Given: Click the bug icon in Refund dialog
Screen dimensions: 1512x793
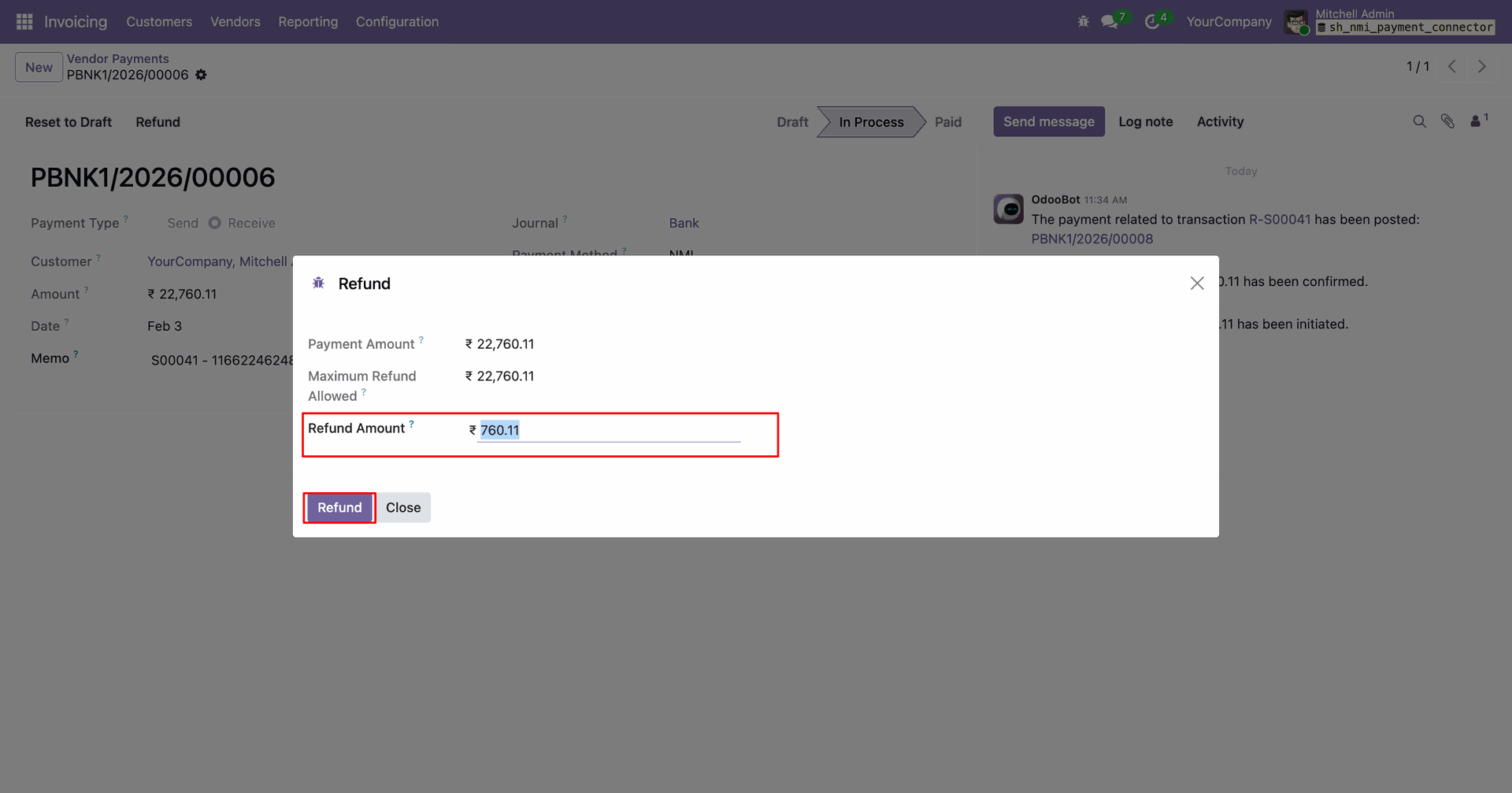Looking at the screenshot, I should pos(318,283).
